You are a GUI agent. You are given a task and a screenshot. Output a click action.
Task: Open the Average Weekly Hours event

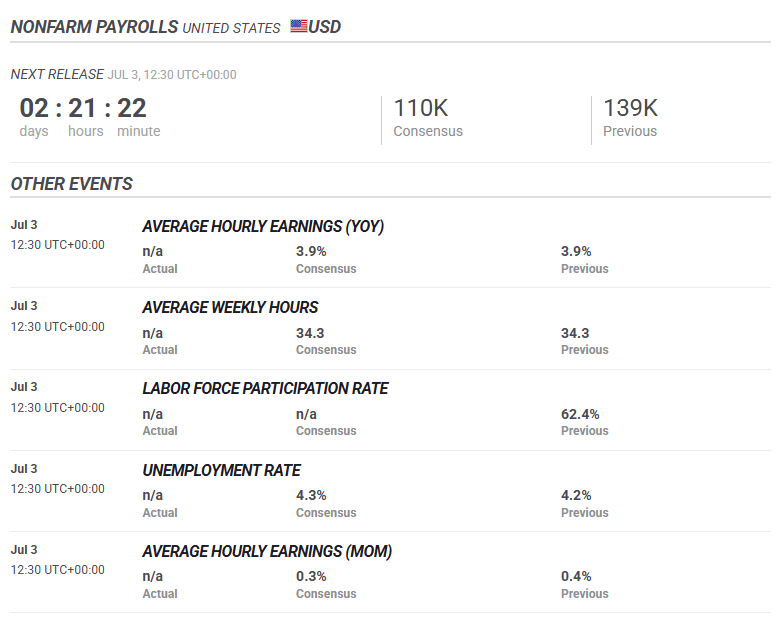(x=230, y=308)
